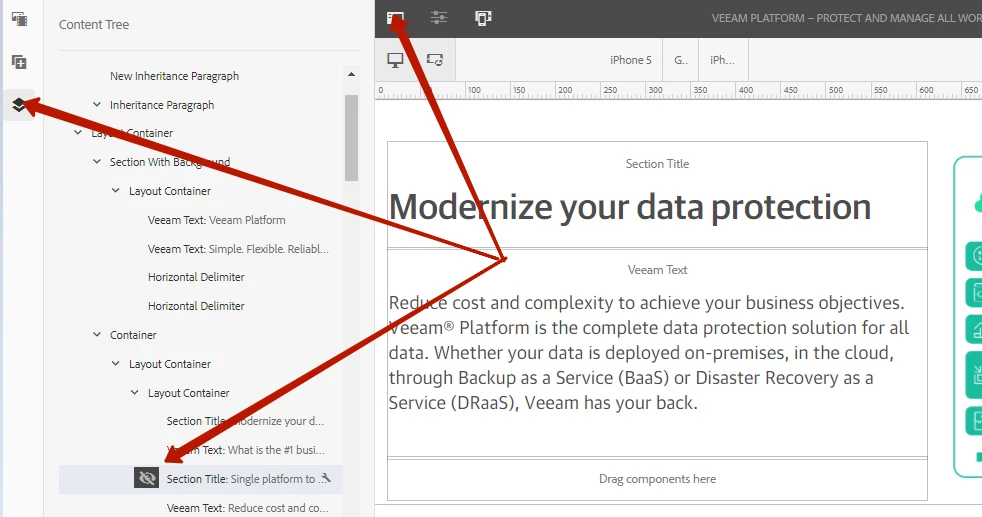Viewport: 982px width, 517px height.
Task: Select the first Horizontal Delimiter item
Action: coord(196,277)
